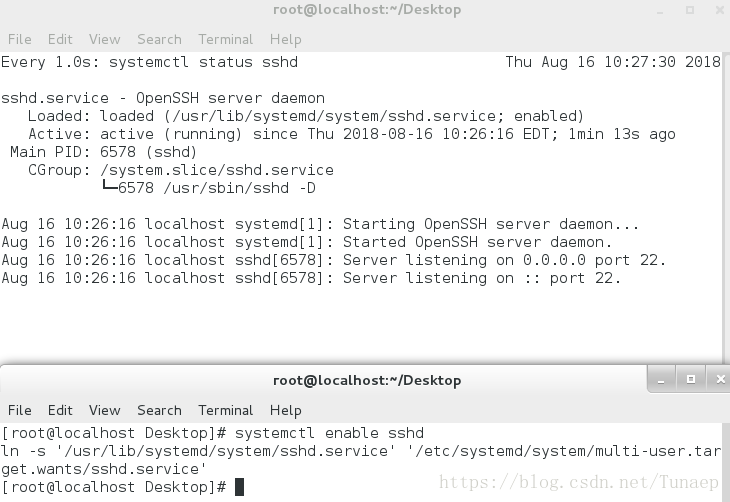730x502 pixels.
Task: Close the front terminal window
Action: (720, 380)
